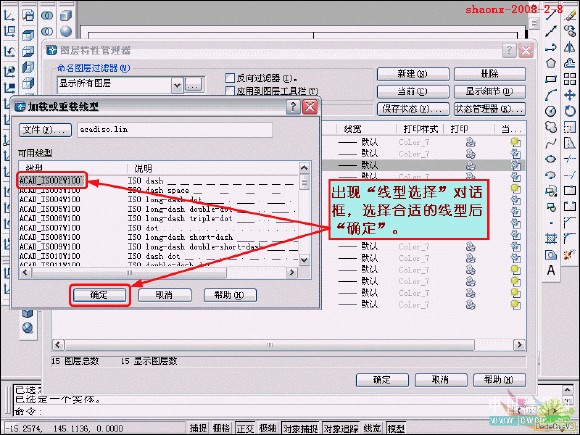
Task: Open the 文件(F)... file button
Action: [45, 129]
